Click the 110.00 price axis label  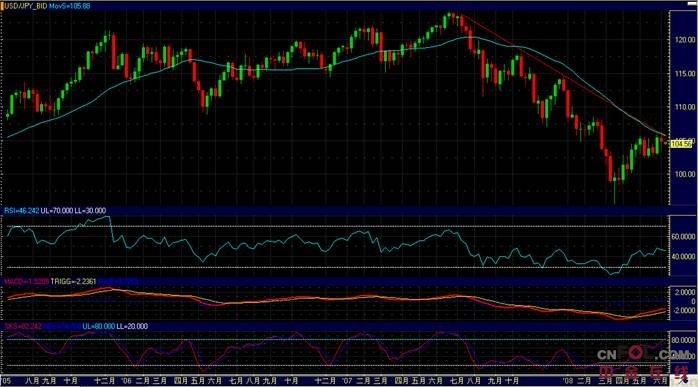[684, 107]
